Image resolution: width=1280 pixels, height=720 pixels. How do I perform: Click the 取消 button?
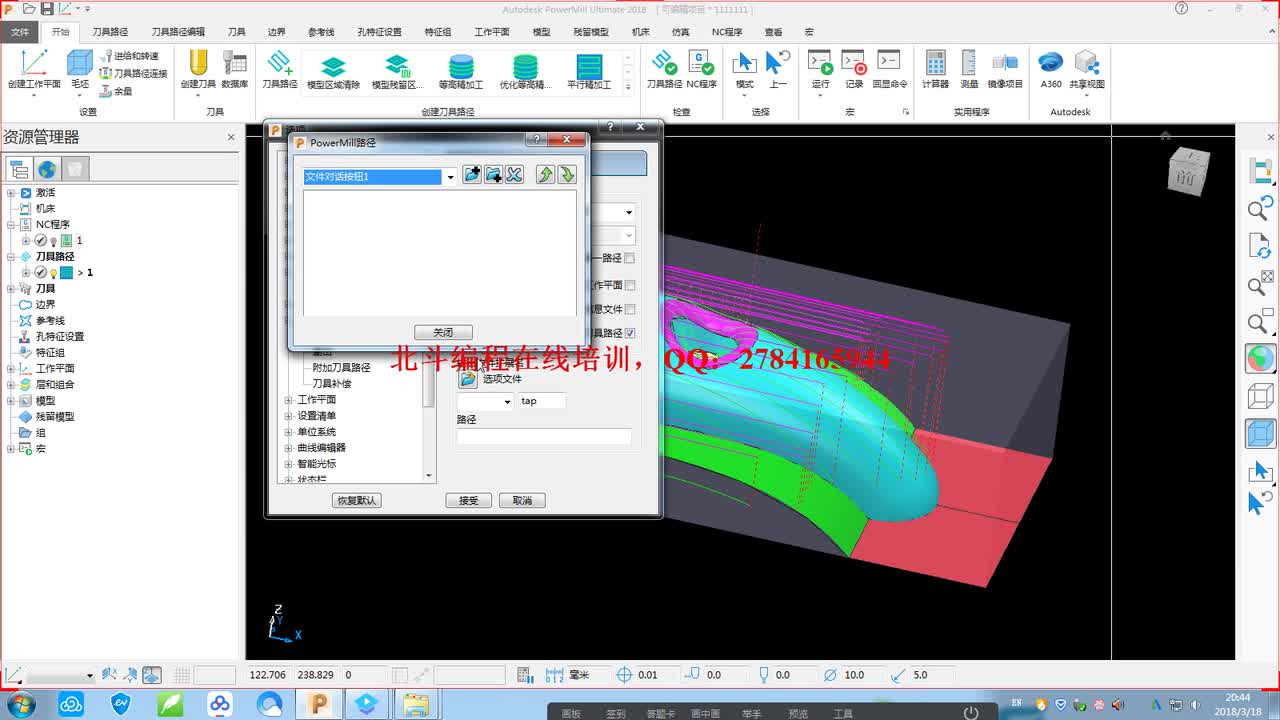point(522,500)
